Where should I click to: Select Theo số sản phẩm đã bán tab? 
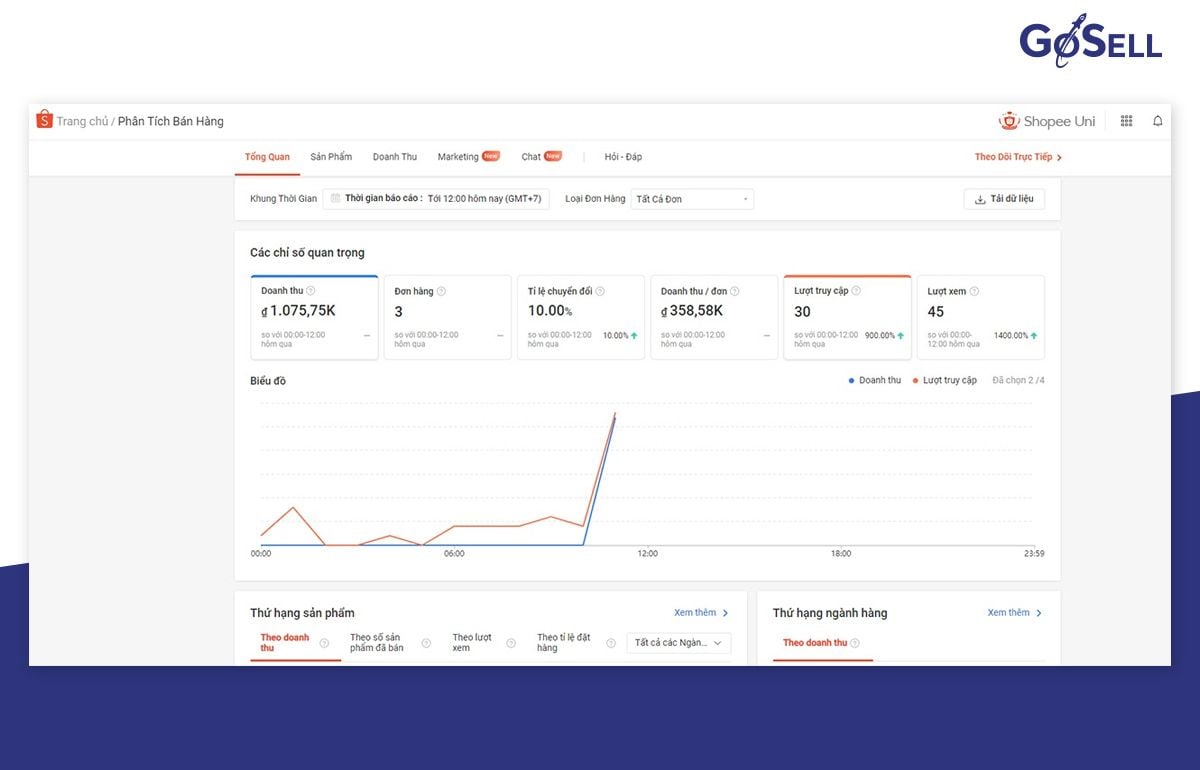point(377,643)
